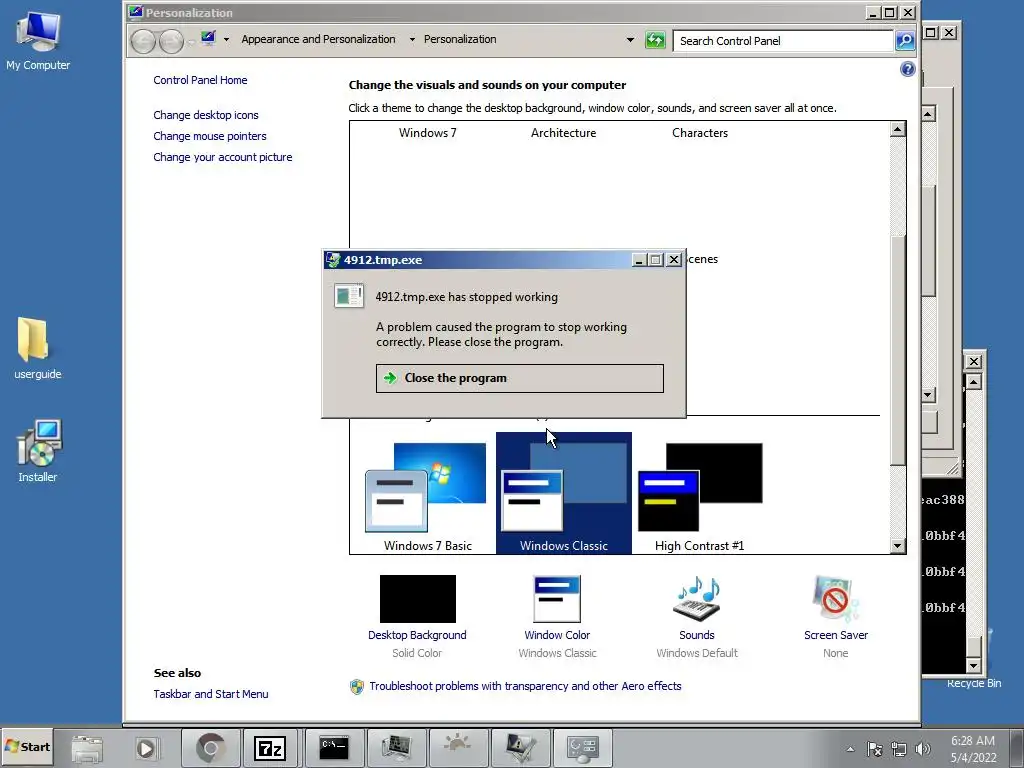Click the 4912.tmp.exe dialog title icon
Screen dimensions: 1024x768
pos(333,260)
